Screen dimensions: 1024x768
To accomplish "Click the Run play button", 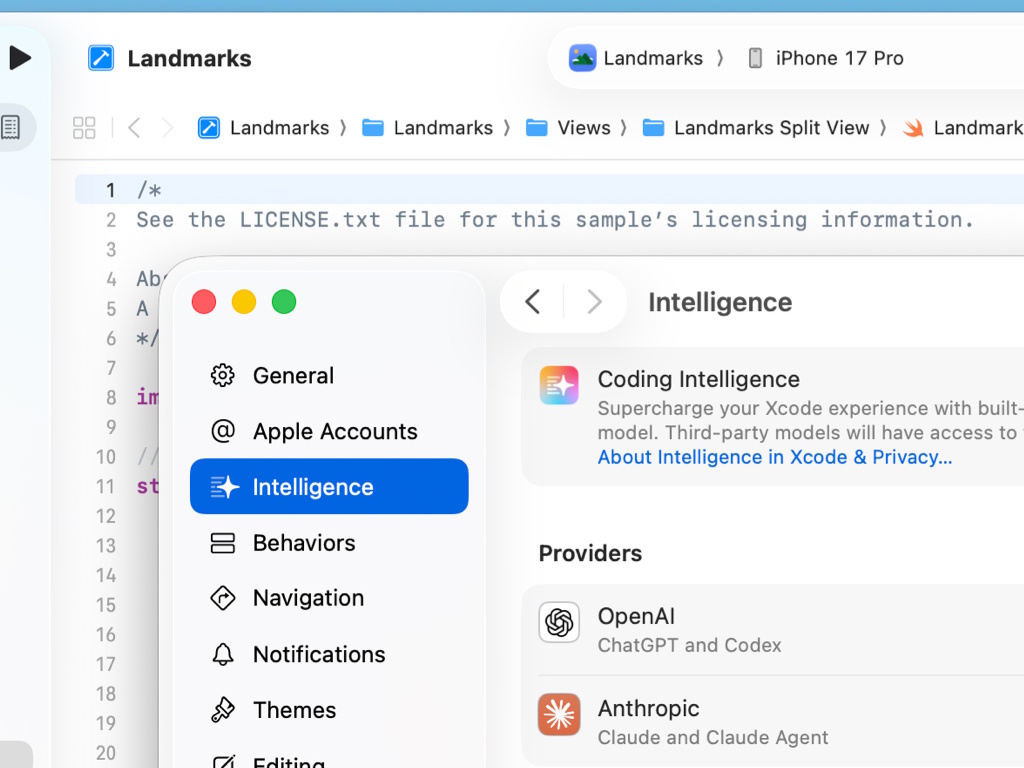I will 20,58.
